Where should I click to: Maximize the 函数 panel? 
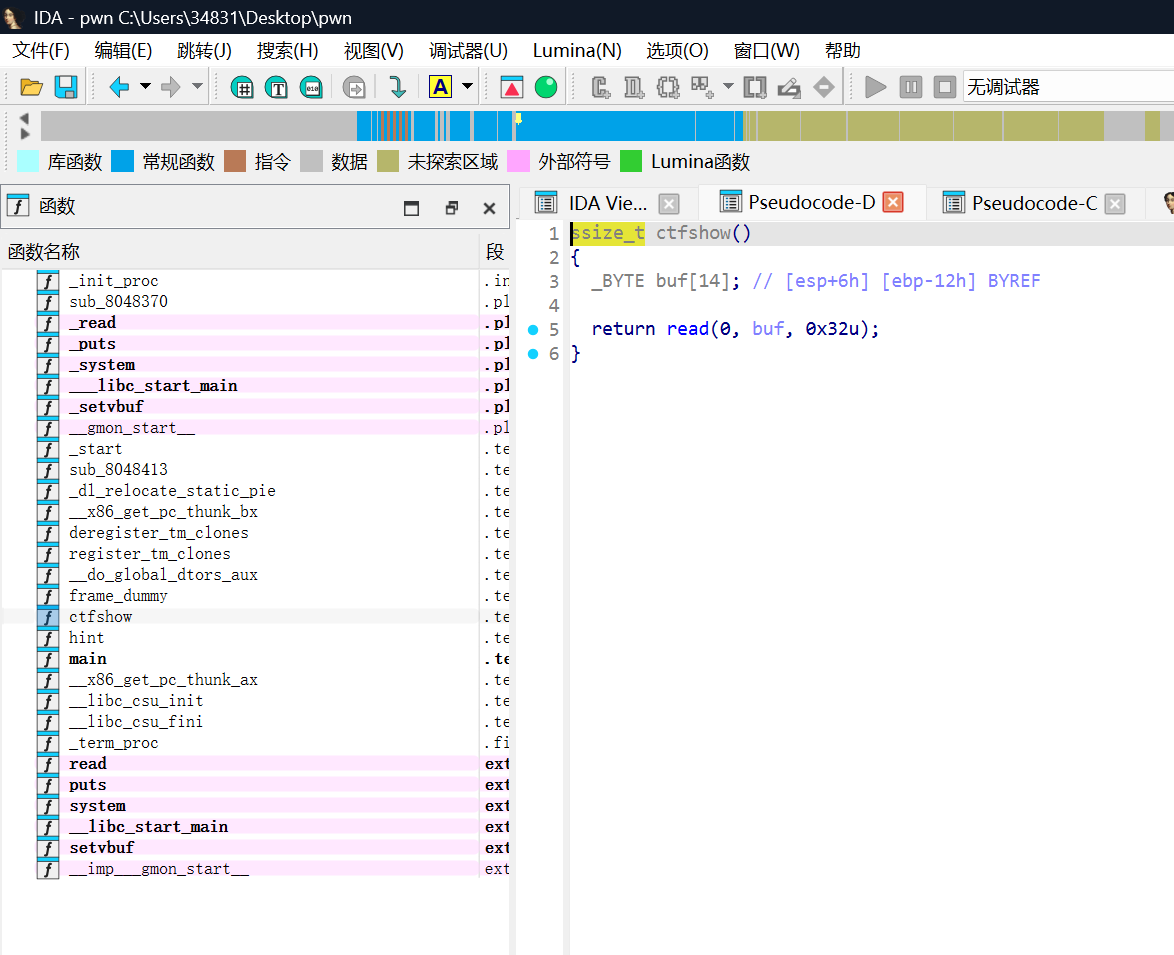pyautogui.click(x=411, y=208)
